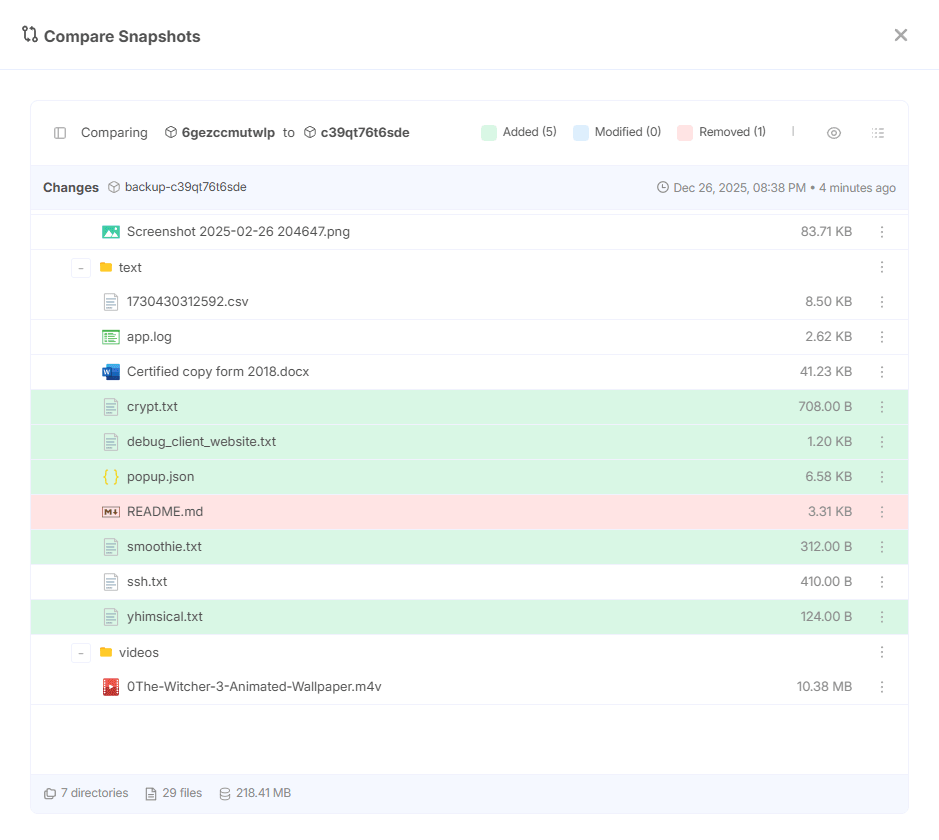Viewport: 939px width, 840px height.
Task: Select the smoothie.txt file row
Action: pos(164,547)
